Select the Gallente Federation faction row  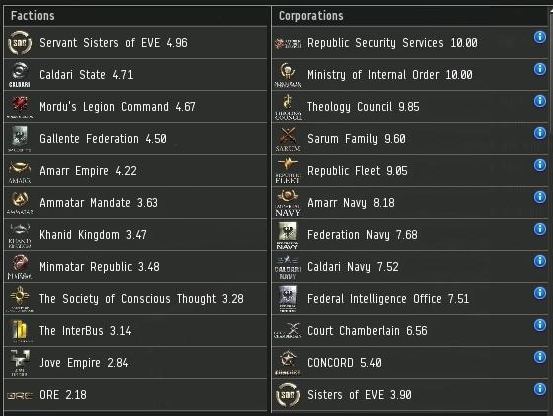(136, 139)
